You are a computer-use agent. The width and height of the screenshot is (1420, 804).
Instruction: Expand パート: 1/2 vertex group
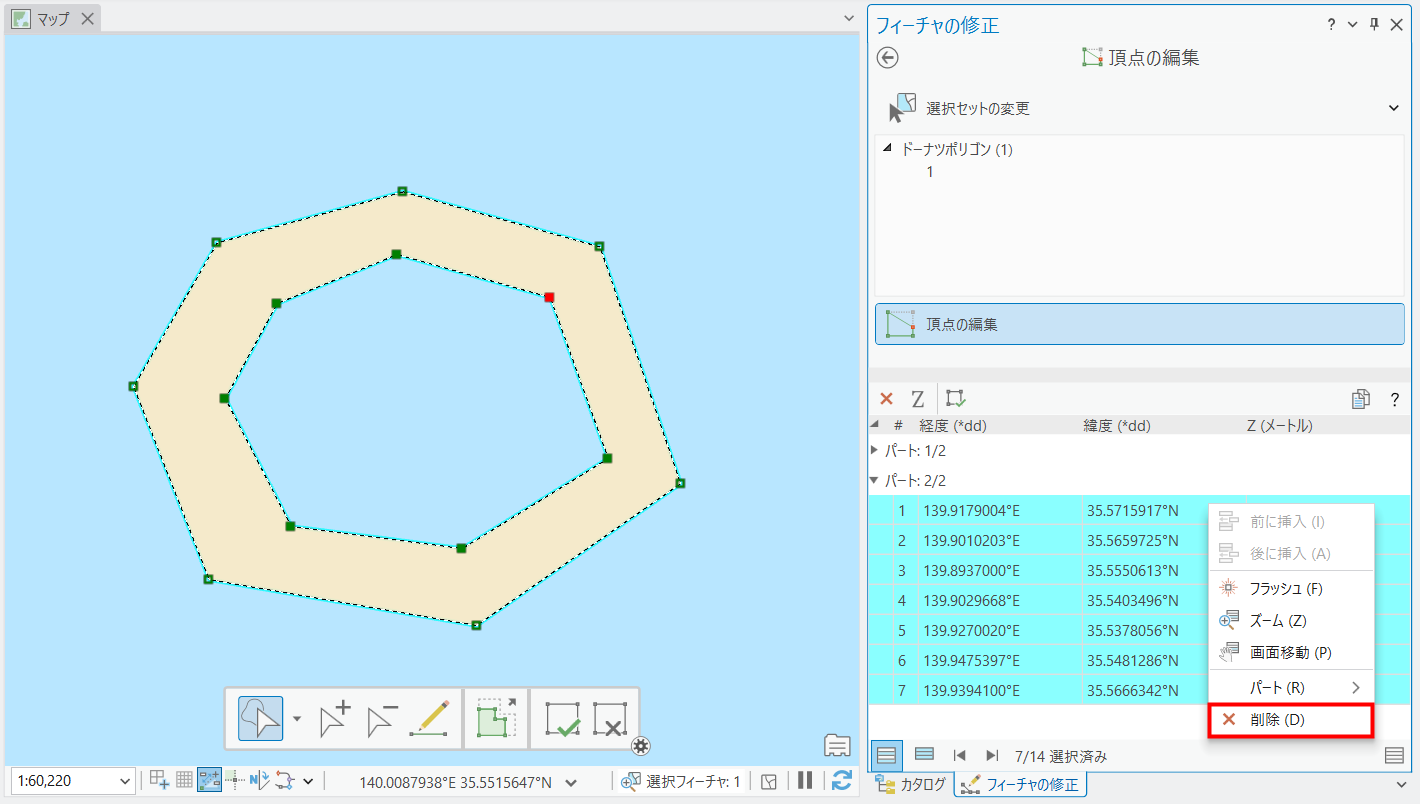(x=875, y=451)
